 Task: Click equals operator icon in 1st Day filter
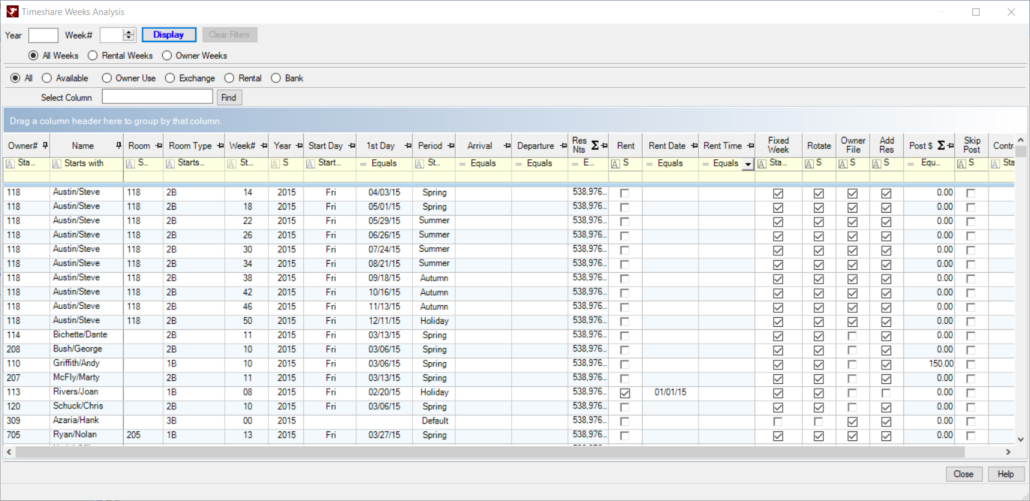point(363,163)
